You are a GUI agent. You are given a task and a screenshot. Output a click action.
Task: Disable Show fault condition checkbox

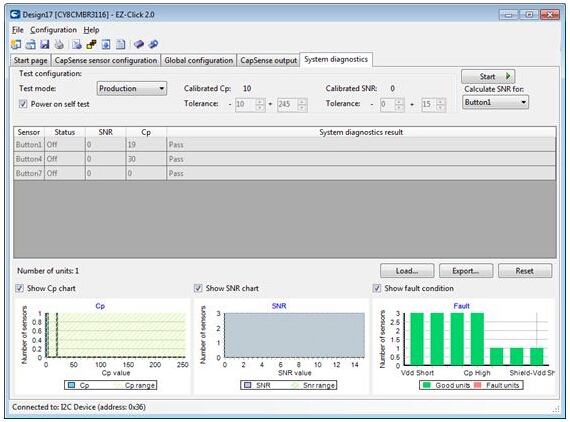(377, 288)
